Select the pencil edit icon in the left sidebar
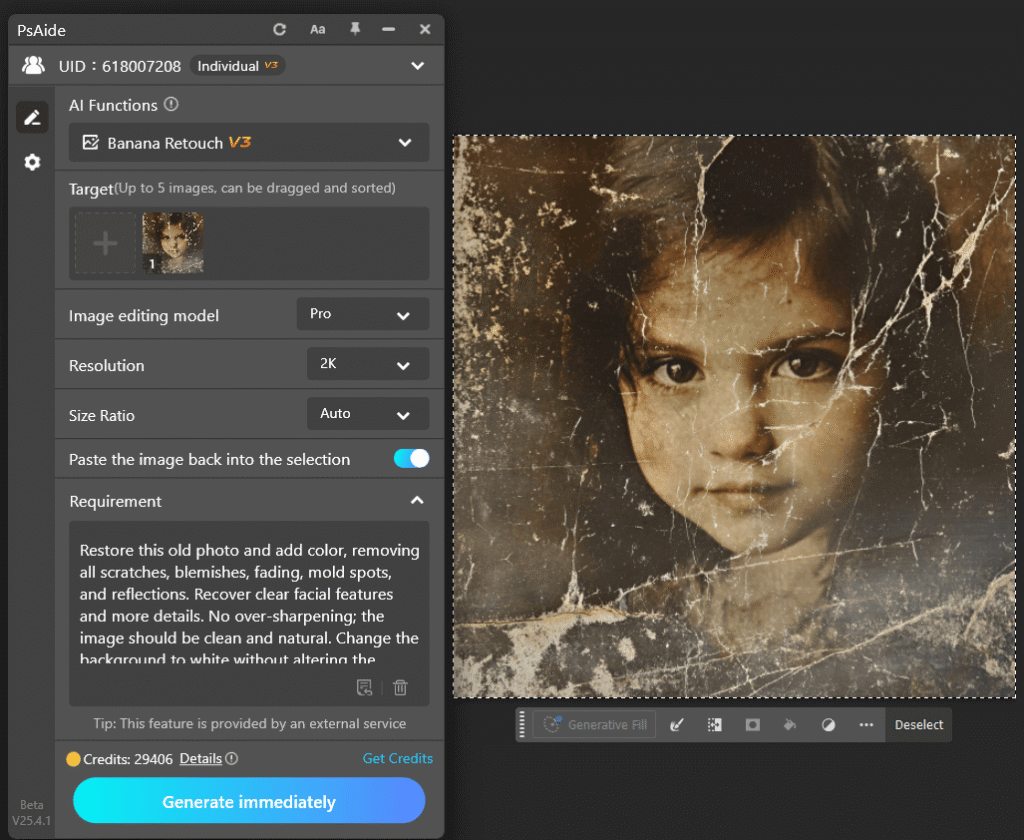The height and width of the screenshot is (840, 1024). 32,117
